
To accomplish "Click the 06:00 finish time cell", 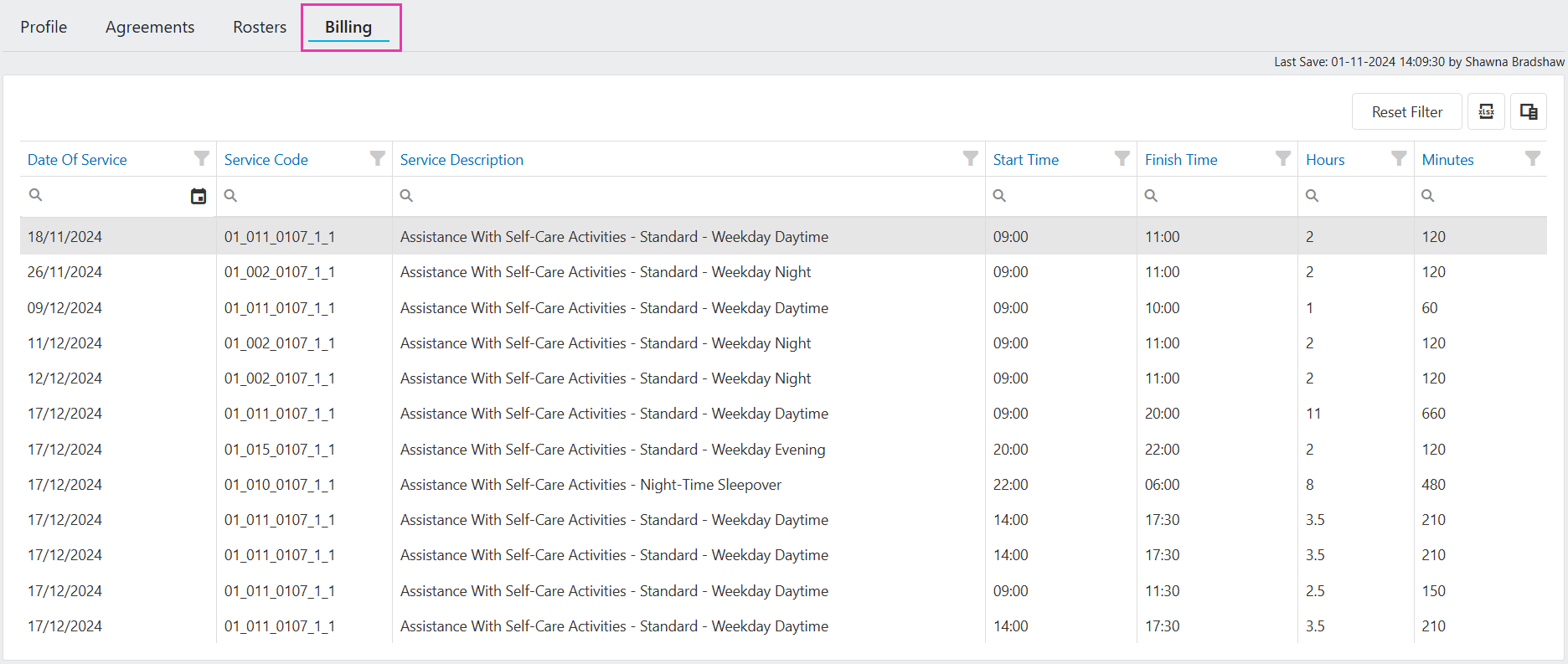I will coord(1163,485).
